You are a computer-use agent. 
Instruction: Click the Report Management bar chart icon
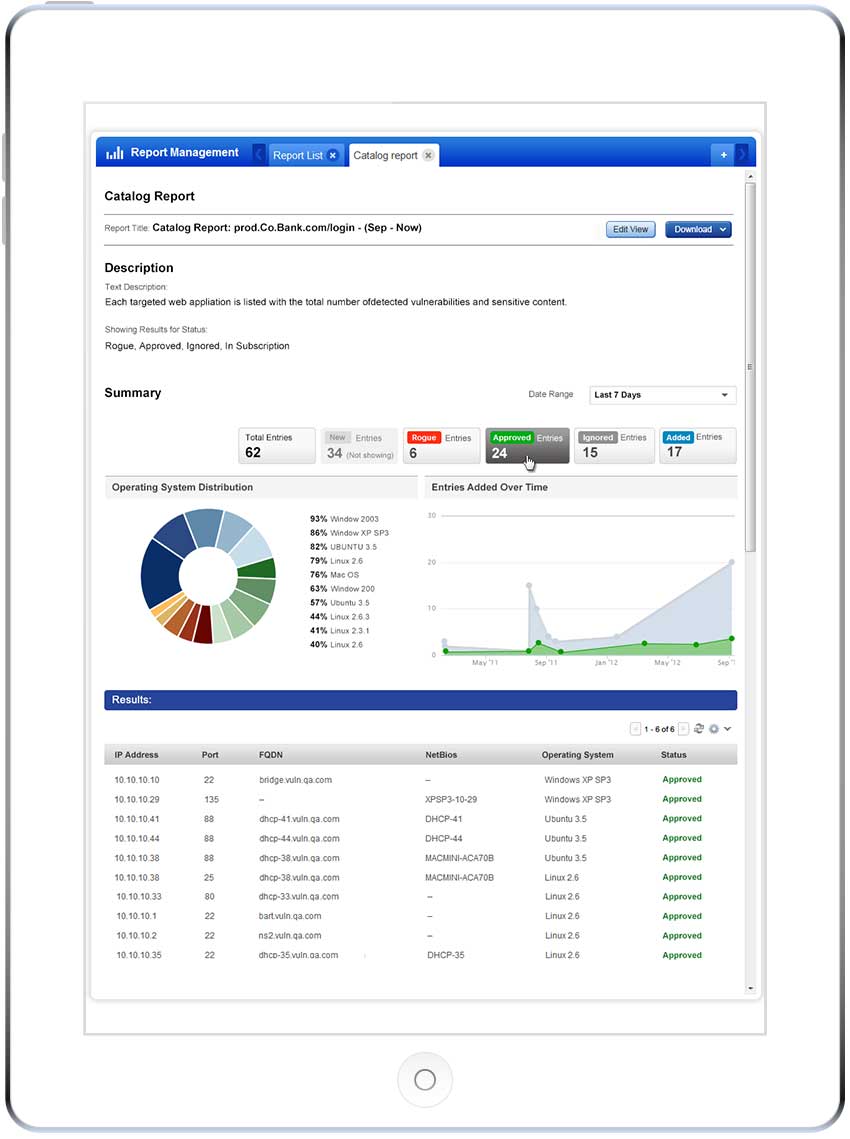pos(113,152)
